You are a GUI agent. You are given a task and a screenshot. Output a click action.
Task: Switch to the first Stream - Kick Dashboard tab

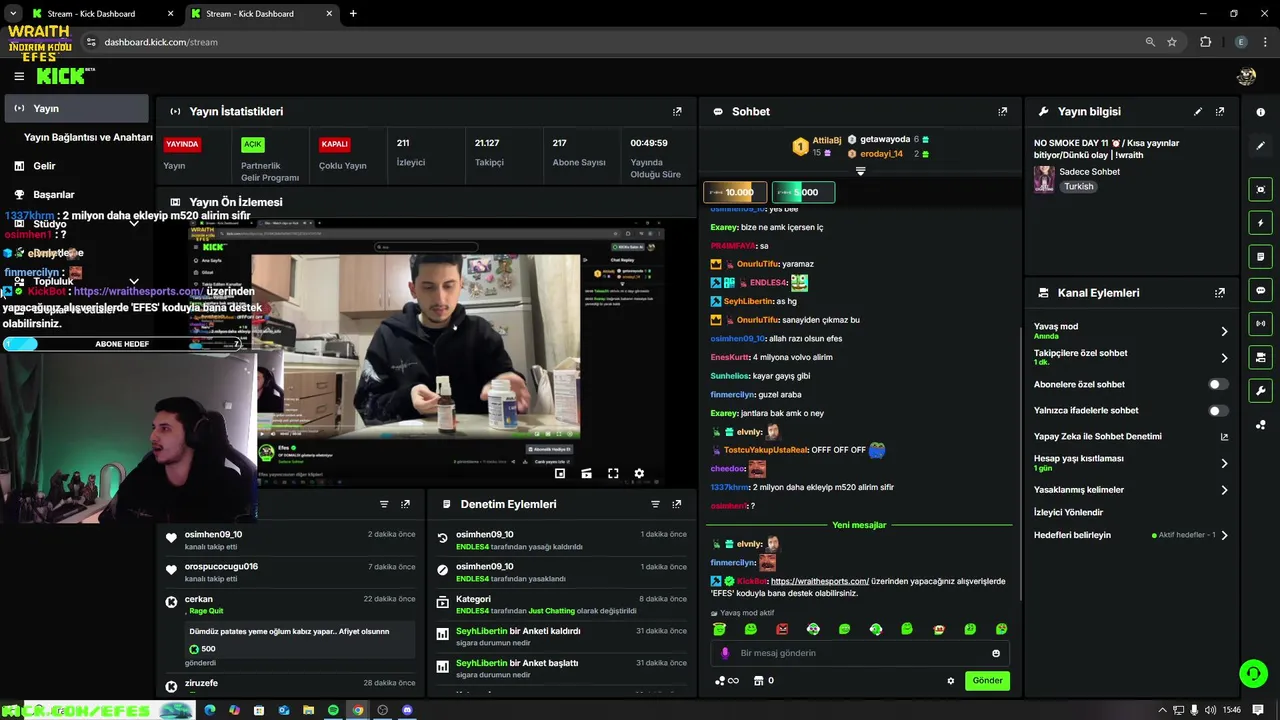100,14
